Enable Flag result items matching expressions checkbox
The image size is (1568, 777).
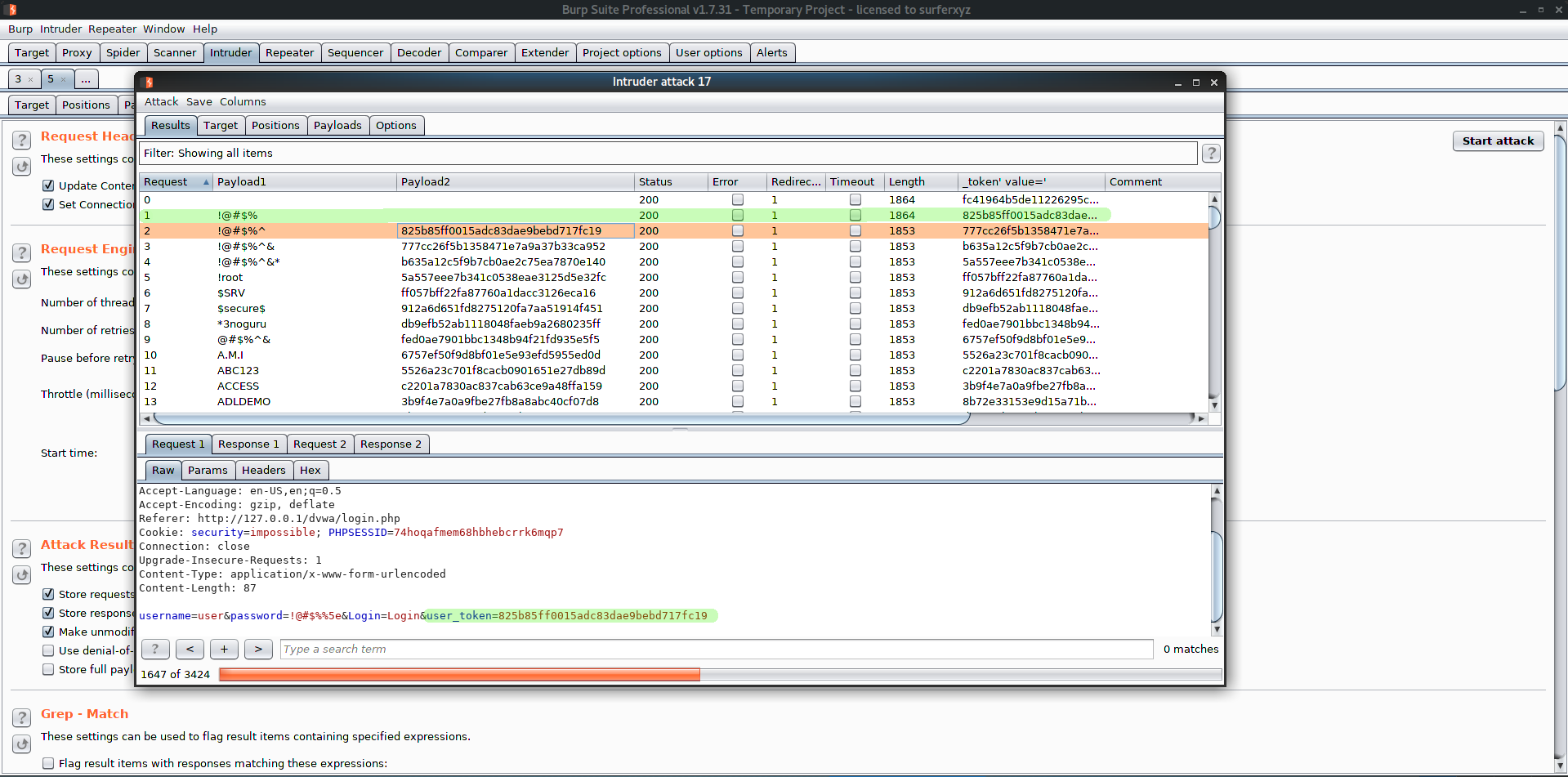click(x=48, y=763)
